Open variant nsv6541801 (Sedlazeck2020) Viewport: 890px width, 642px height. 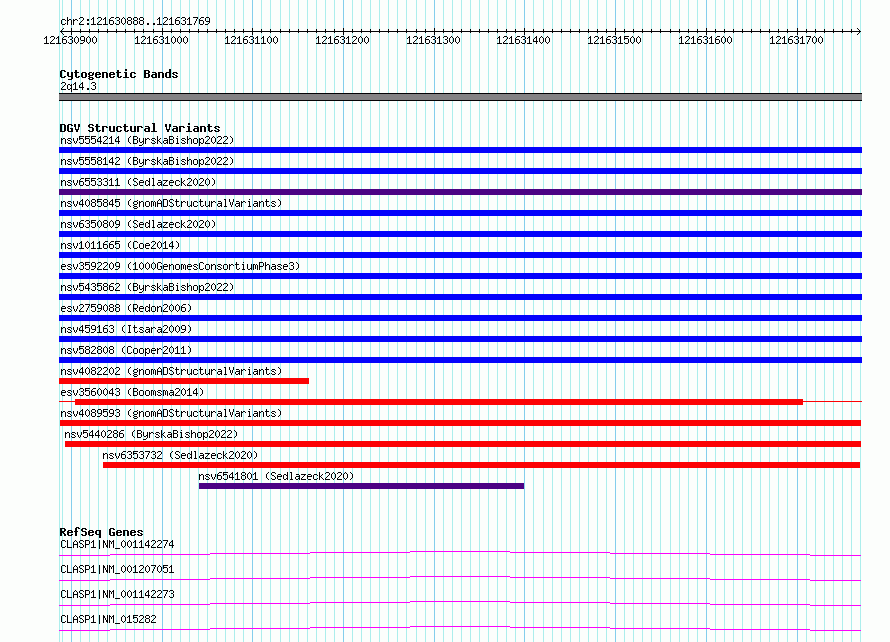click(276, 476)
